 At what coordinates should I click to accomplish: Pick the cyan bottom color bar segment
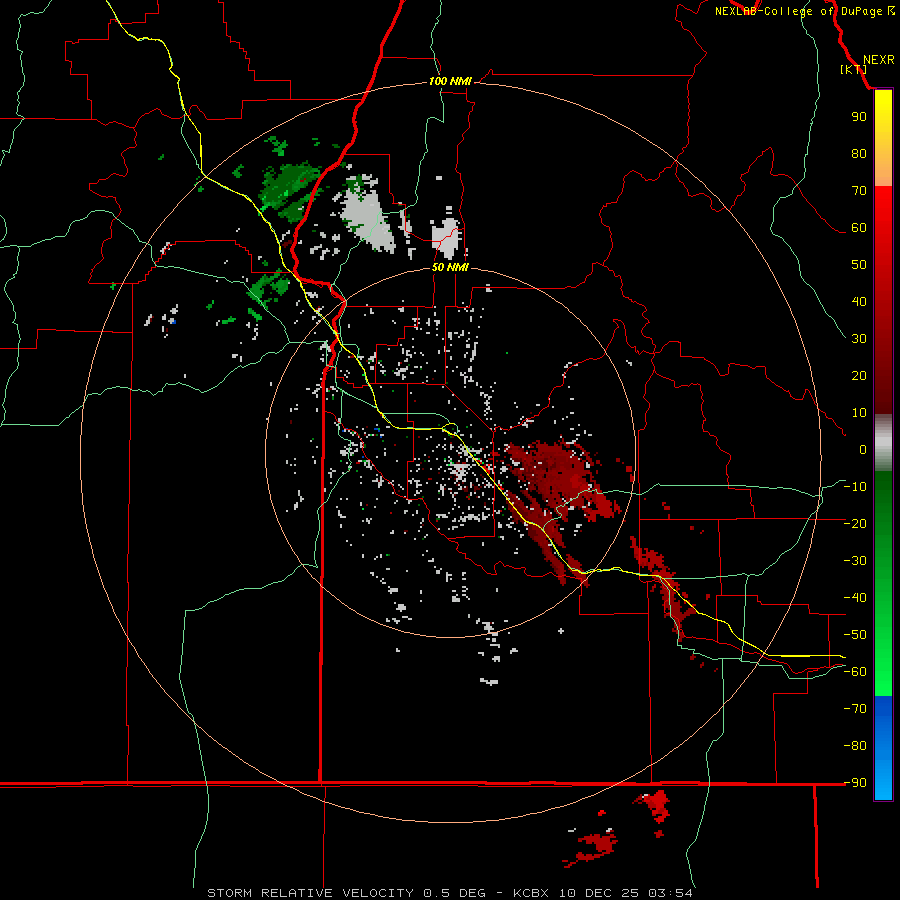(883, 786)
